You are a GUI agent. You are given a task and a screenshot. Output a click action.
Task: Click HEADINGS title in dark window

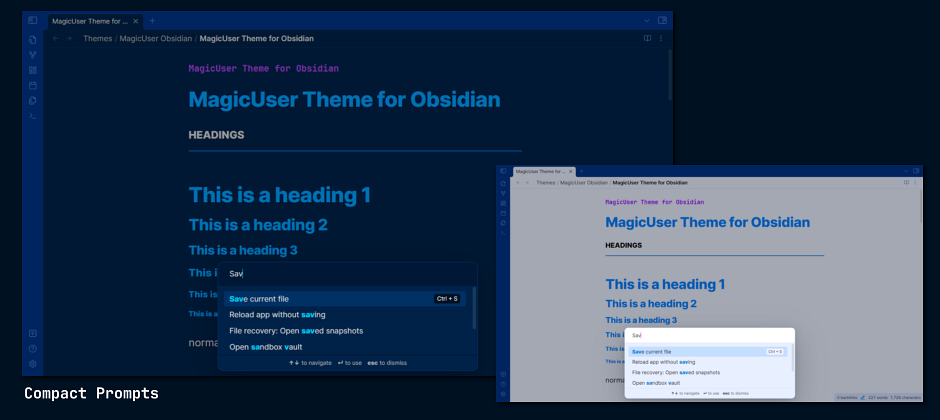(x=216, y=135)
